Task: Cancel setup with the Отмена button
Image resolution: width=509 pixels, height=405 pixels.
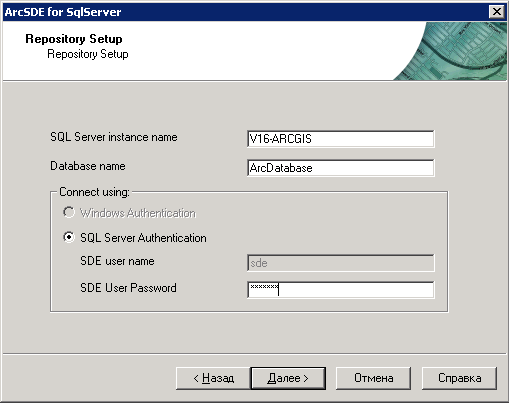Action: pos(373,378)
